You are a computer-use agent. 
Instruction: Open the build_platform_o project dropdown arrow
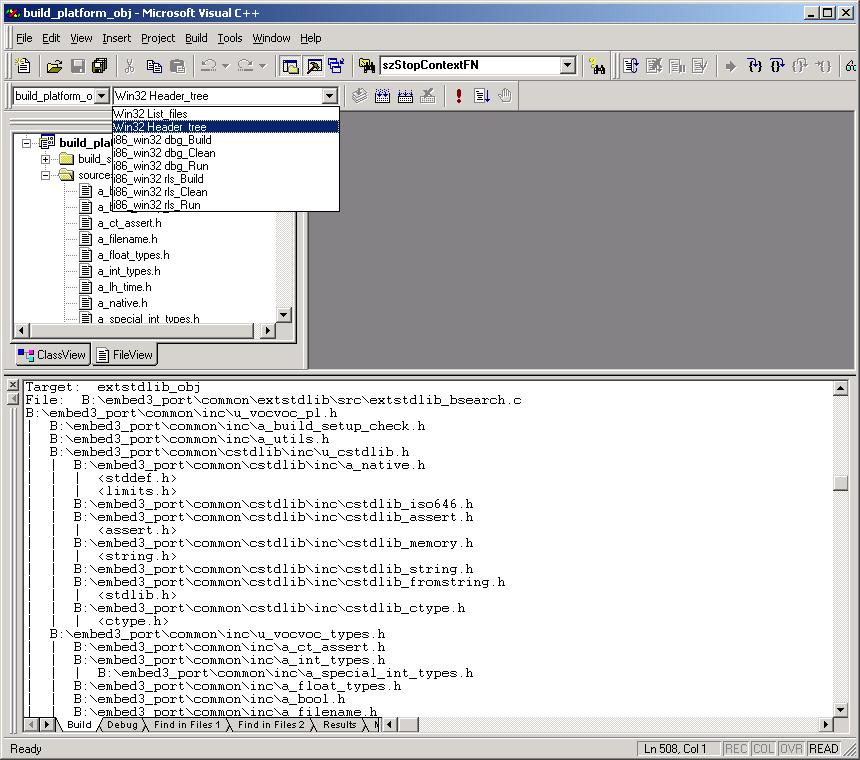[101, 96]
